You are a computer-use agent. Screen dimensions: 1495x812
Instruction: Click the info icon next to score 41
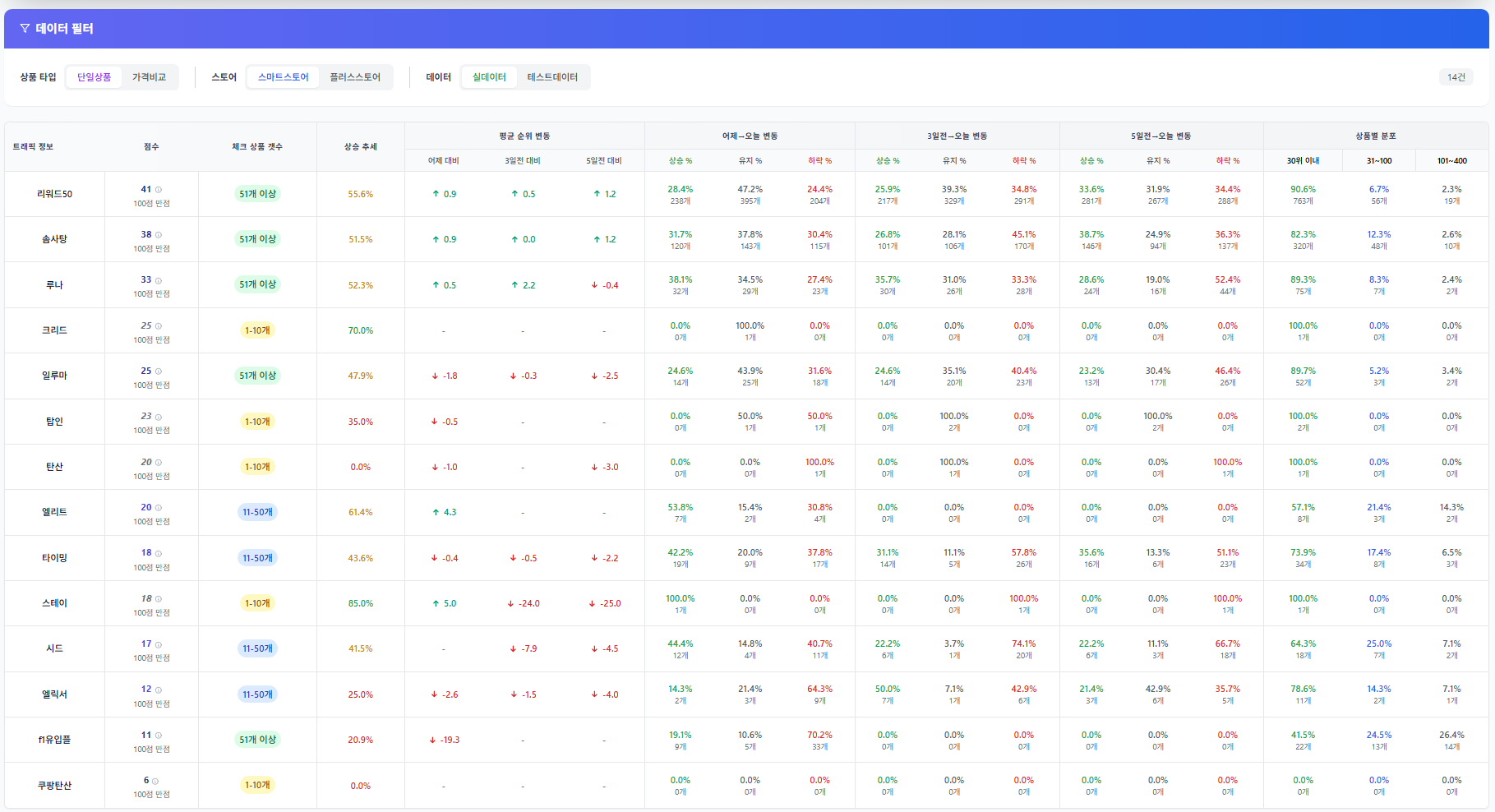(x=159, y=189)
